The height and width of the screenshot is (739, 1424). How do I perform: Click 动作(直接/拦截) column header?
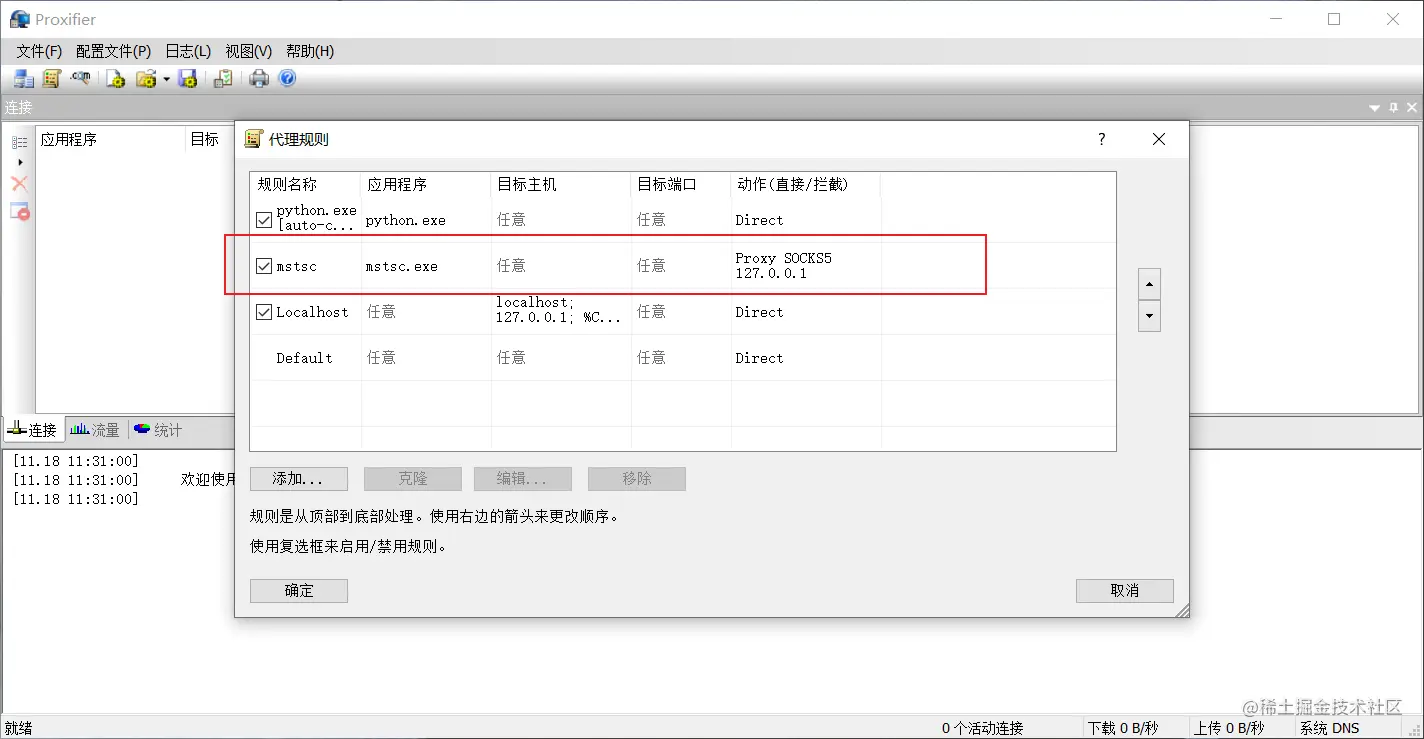tap(806, 184)
